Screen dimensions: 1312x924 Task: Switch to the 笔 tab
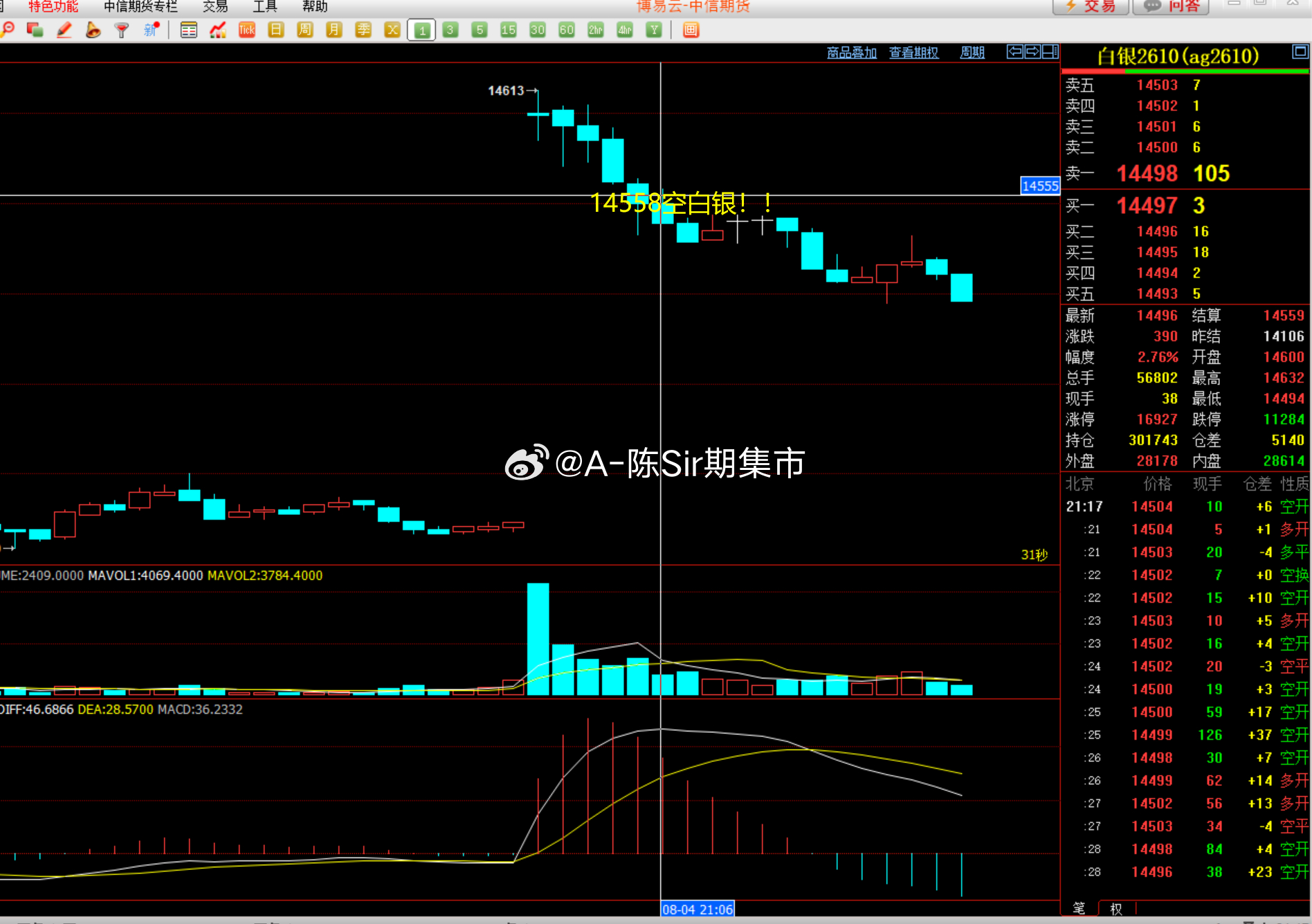pyautogui.click(x=1079, y=908)
